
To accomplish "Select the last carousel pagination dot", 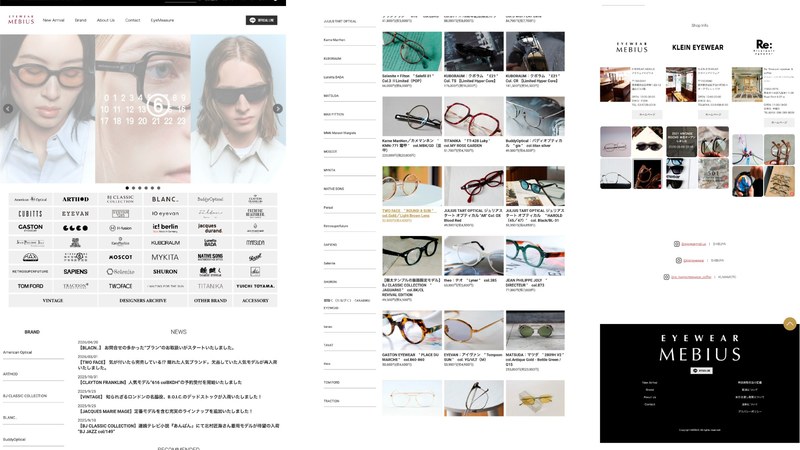I will [159, 188].
